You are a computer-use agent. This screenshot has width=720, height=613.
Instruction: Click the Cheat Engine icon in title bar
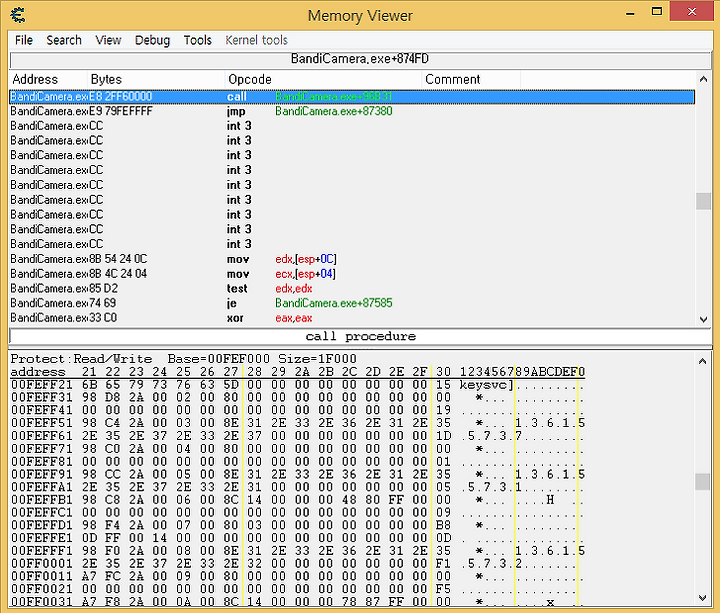coord(18,15)
